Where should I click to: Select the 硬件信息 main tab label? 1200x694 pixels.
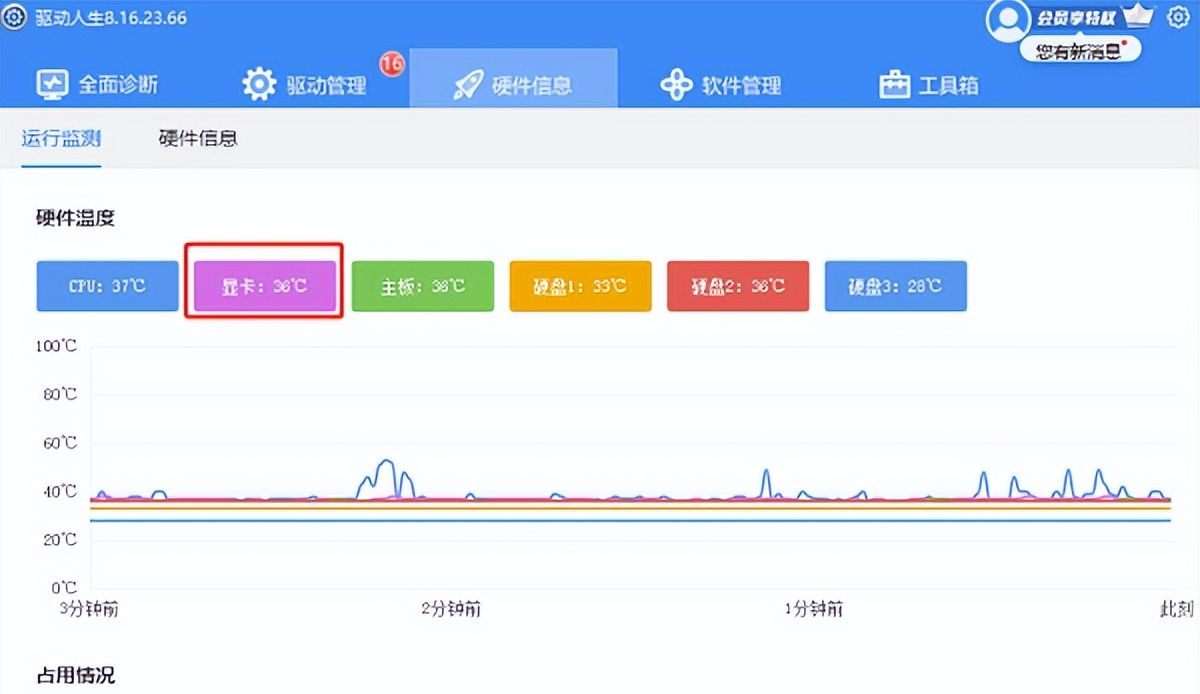click(532, 85)
